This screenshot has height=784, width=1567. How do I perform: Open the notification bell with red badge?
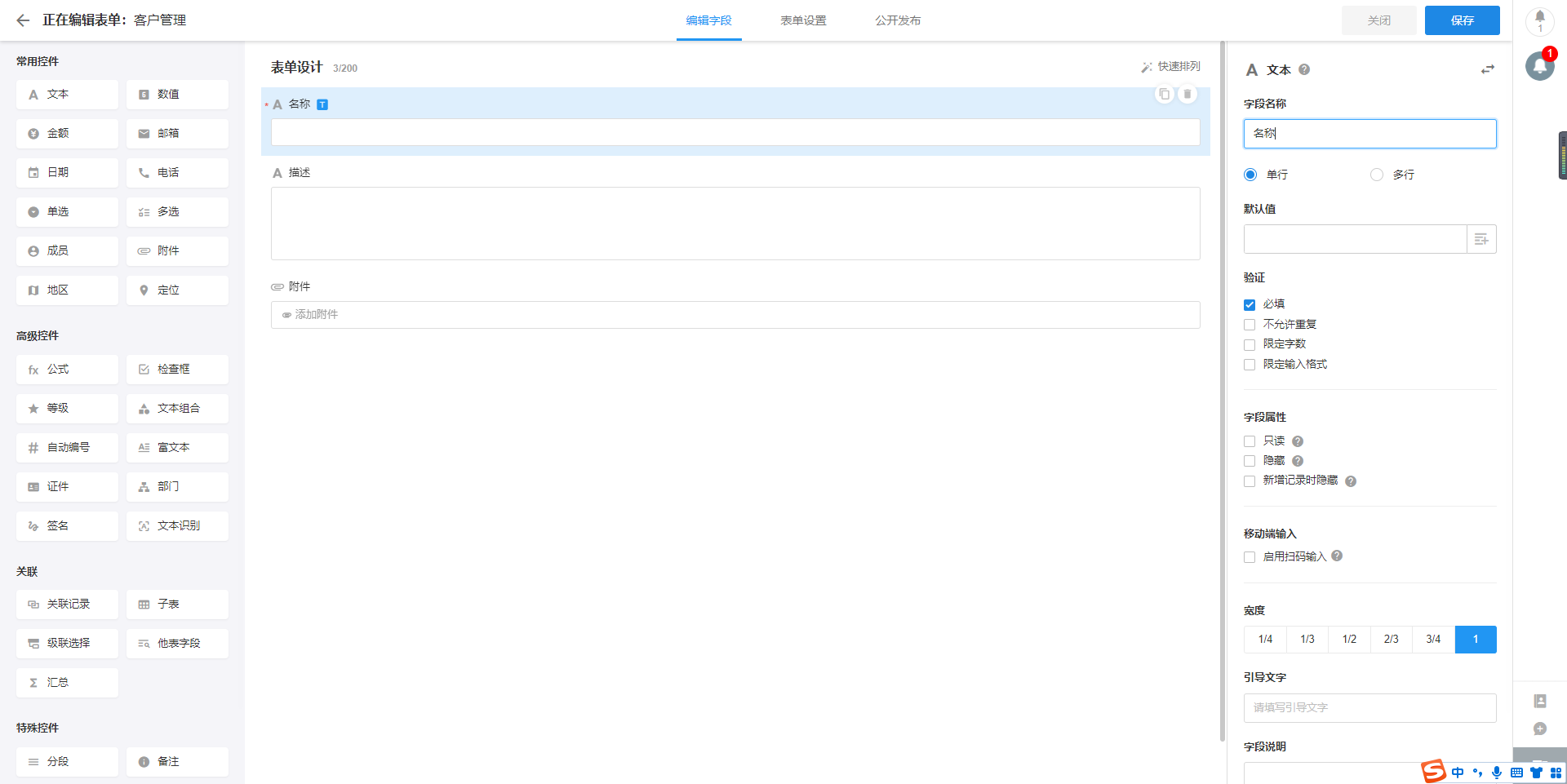pos(1540,65)
